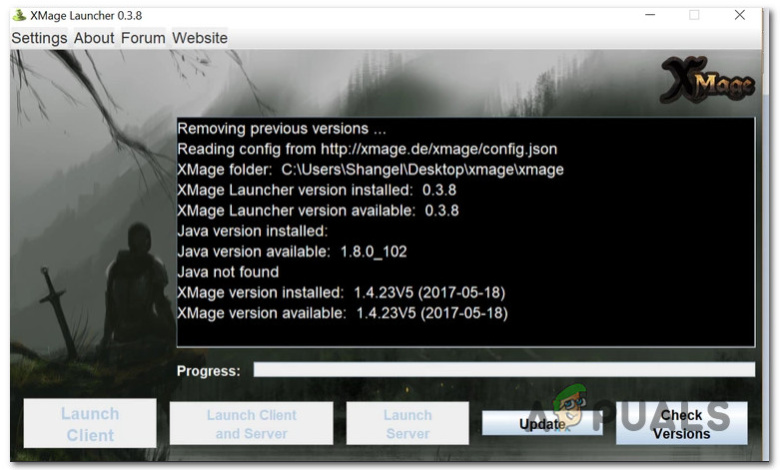Open the Settings menu
The width and height of the screenshot is (780, 470).
tap(39, 38)
